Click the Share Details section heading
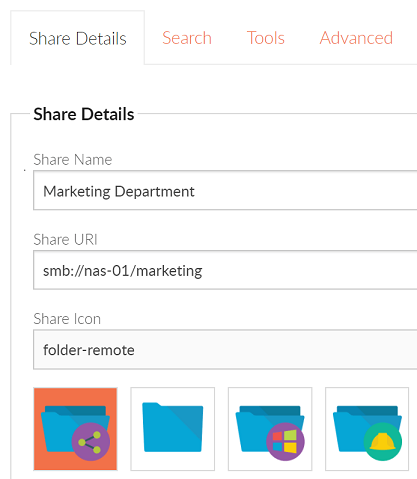Viewport: 417px width, 479px height. (84, 114)
